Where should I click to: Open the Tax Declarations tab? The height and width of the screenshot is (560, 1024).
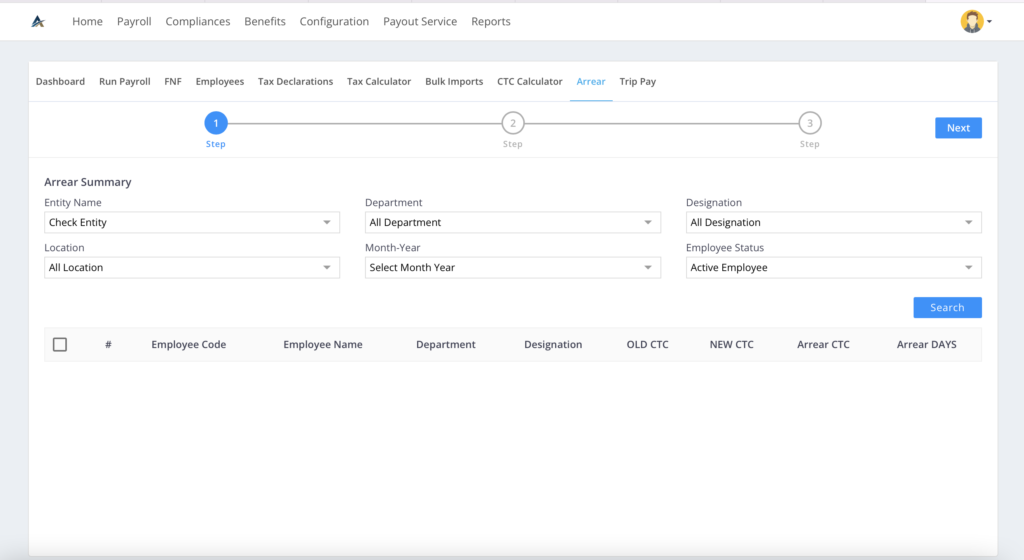[x=295, y=82]
